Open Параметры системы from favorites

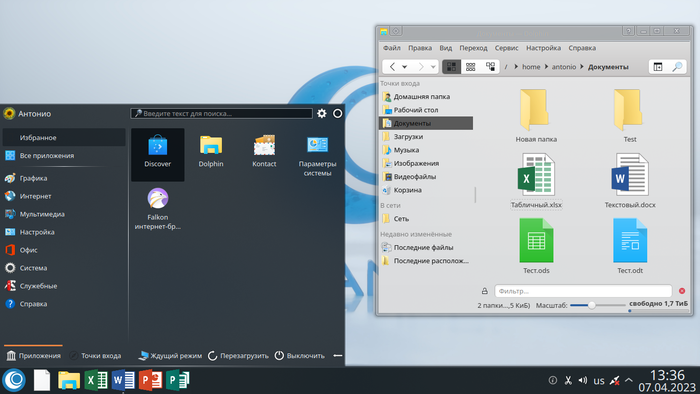pyautogui.click(x=317, y=156)
